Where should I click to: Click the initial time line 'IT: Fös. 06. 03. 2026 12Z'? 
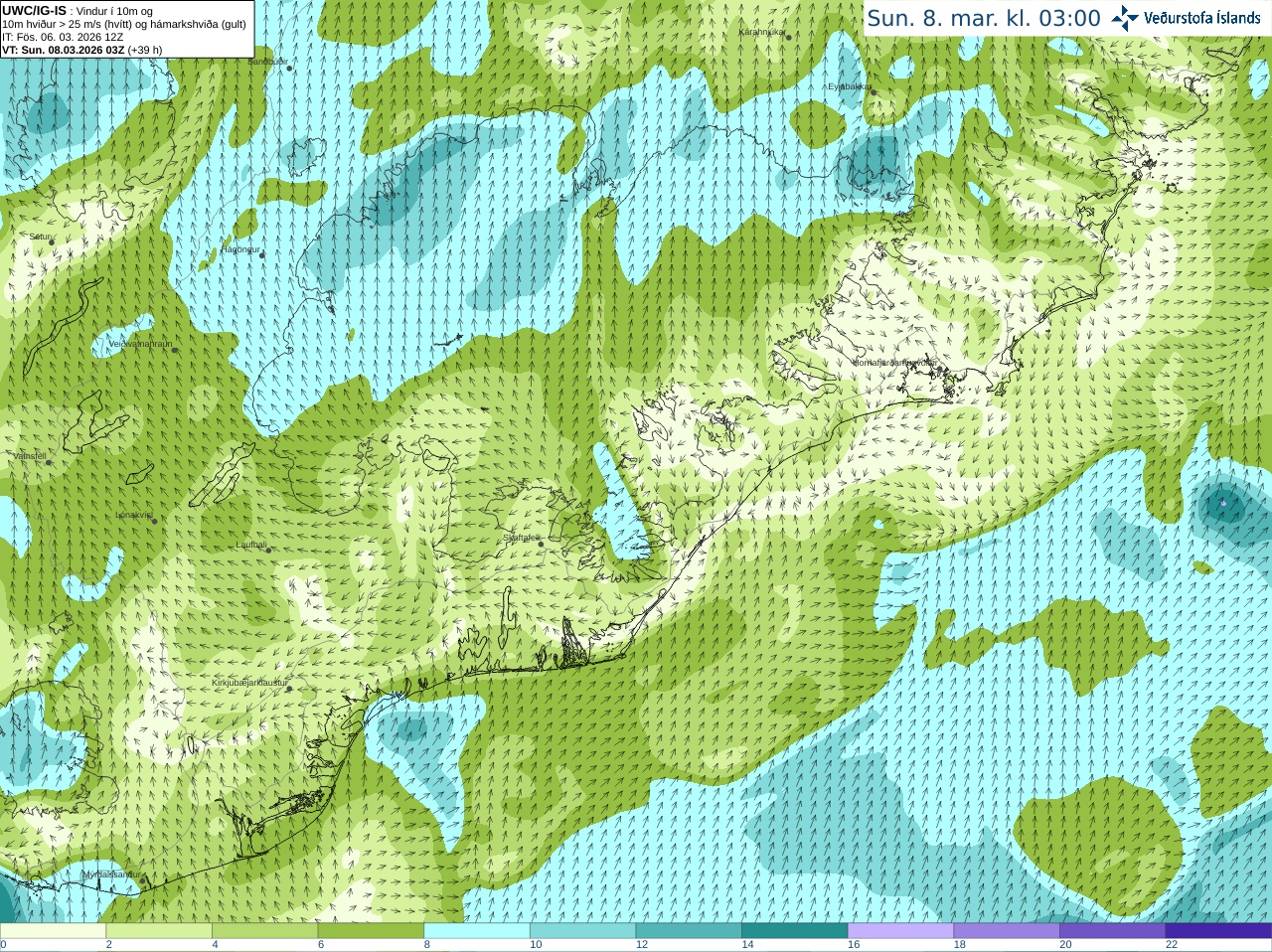coord(63,37)
